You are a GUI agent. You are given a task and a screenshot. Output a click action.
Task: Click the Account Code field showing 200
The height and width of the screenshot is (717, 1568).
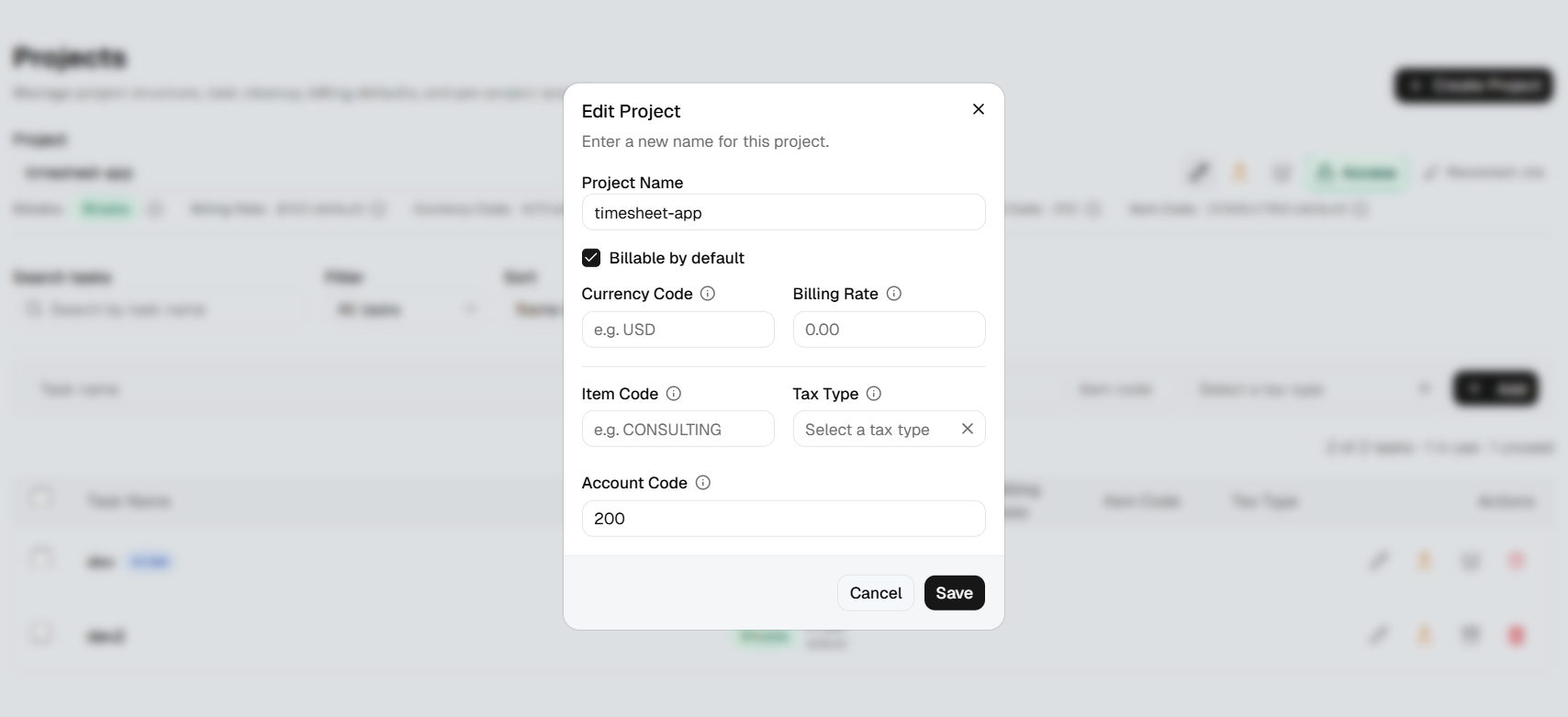coord(784,519)
